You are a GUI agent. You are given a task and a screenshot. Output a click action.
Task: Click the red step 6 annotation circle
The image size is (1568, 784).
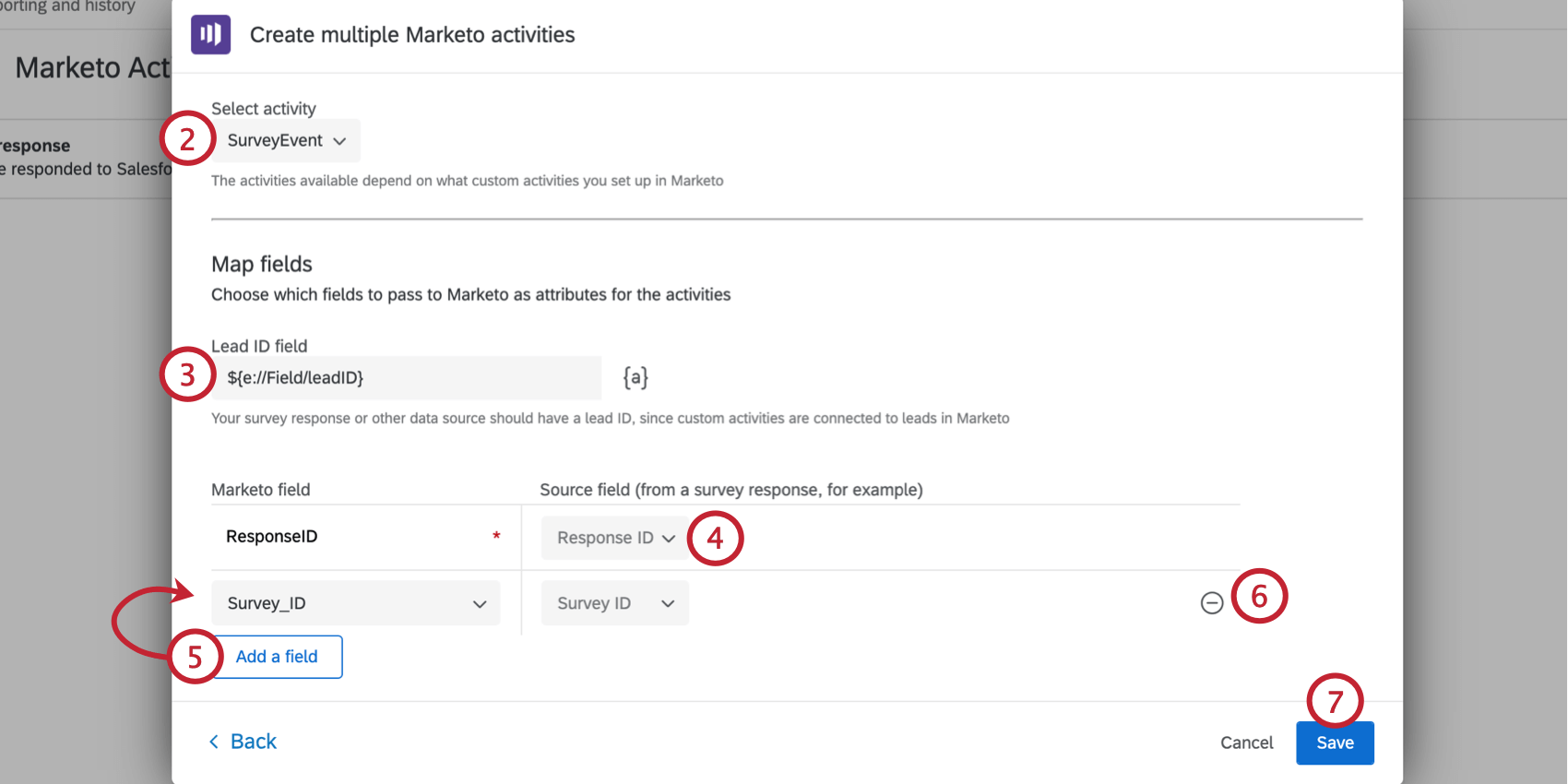tap(1259, 596)
